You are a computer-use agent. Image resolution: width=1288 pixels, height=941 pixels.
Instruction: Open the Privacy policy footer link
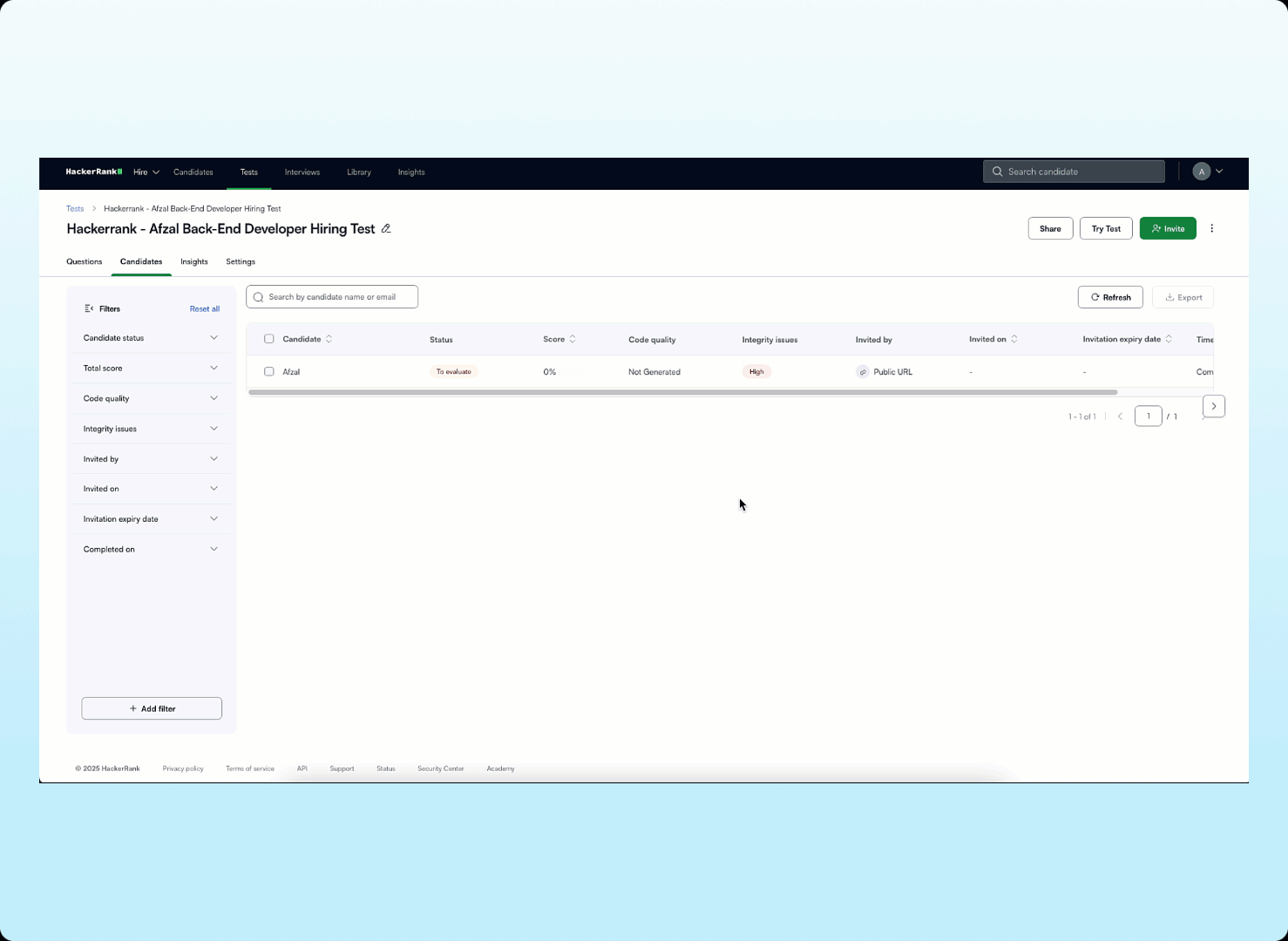(x=183, y=768)
